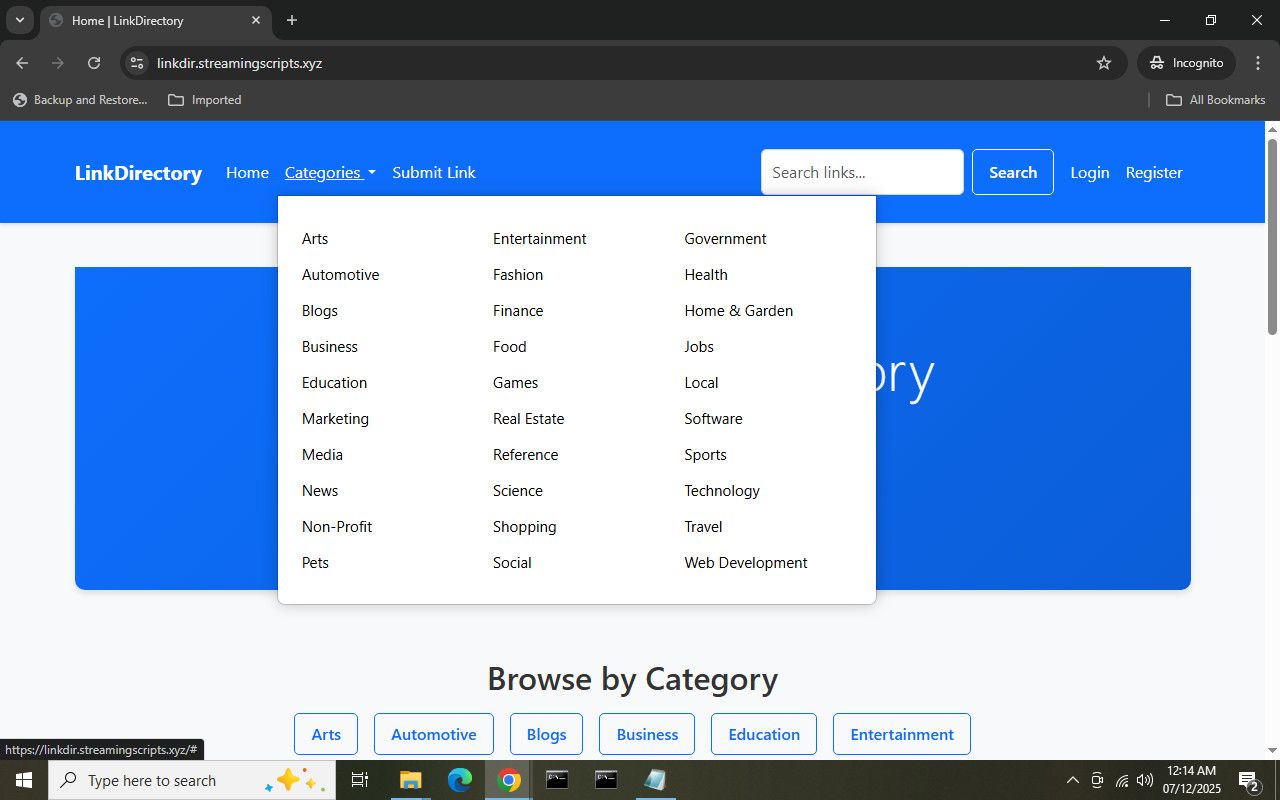Click the Windows Task View icon
This screenshot has height=800, width=1280.
(360, 780)
